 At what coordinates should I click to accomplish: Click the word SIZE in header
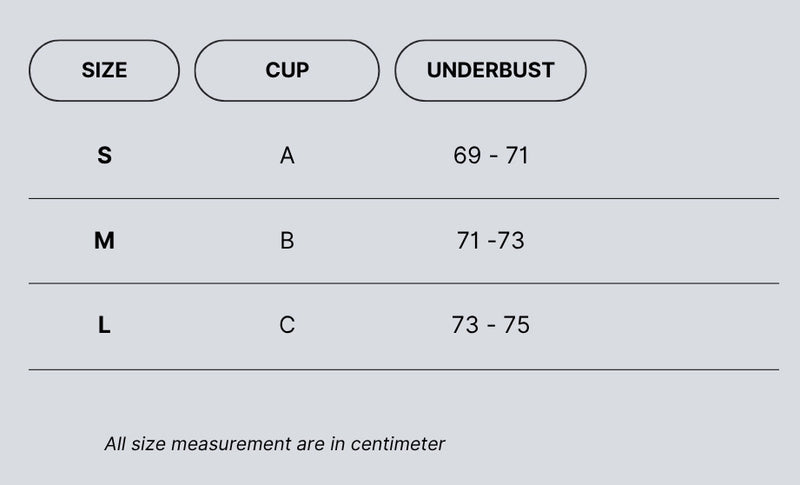coord(104,70)
